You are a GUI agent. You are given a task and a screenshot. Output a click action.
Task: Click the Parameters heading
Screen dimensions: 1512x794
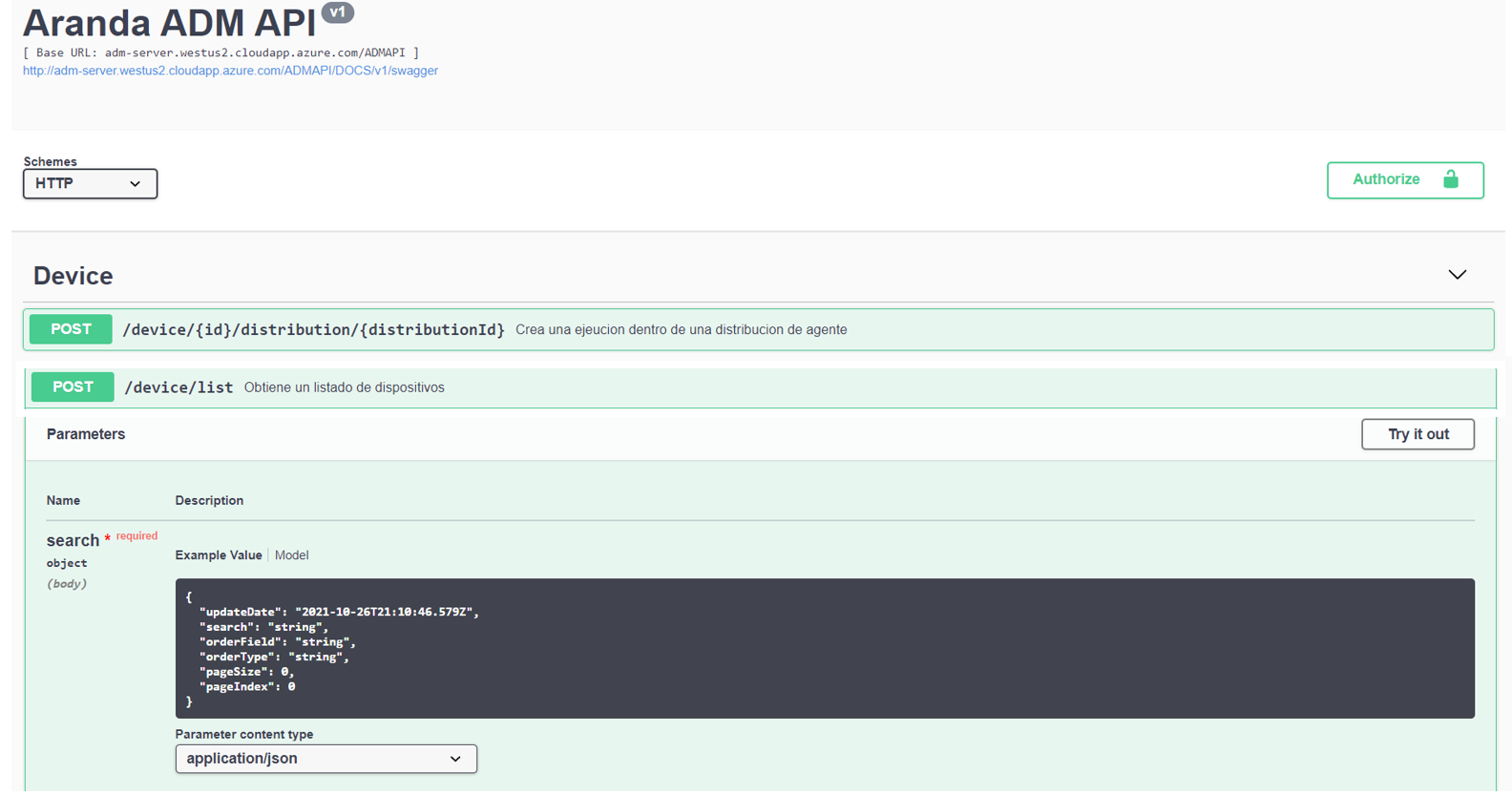click(x=86, y=434)
